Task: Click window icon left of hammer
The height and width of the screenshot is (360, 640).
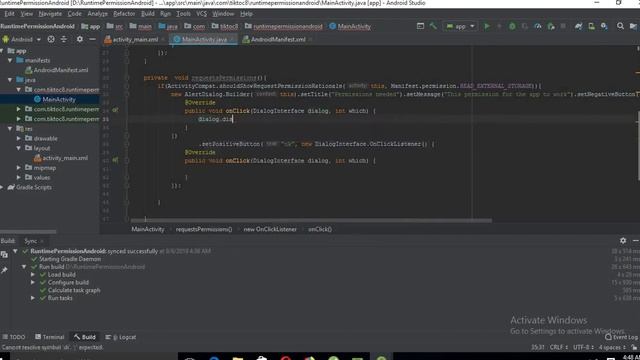Action: [420, 26]
